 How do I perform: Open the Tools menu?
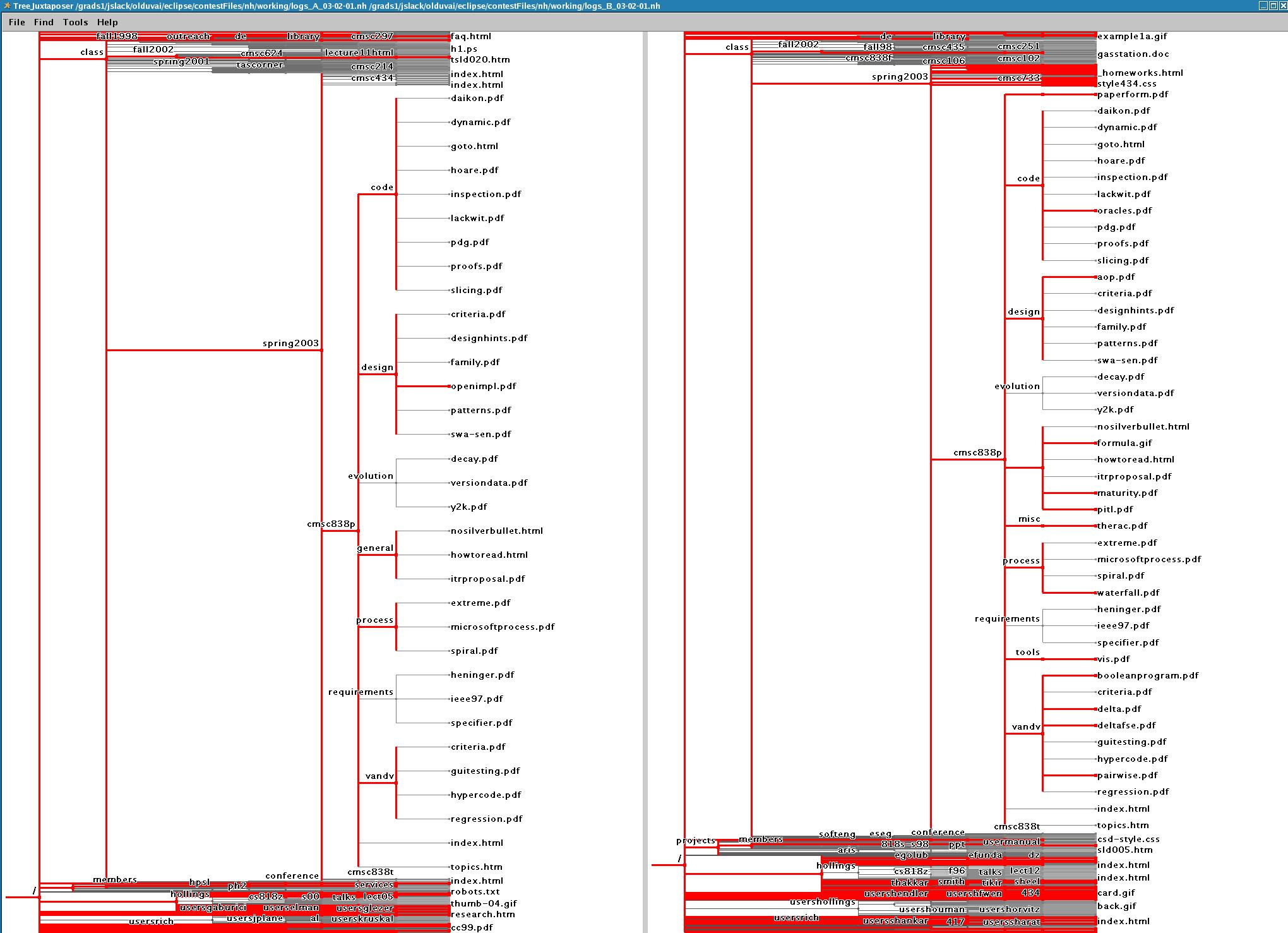pyautogui.click(x=75, y=22)
